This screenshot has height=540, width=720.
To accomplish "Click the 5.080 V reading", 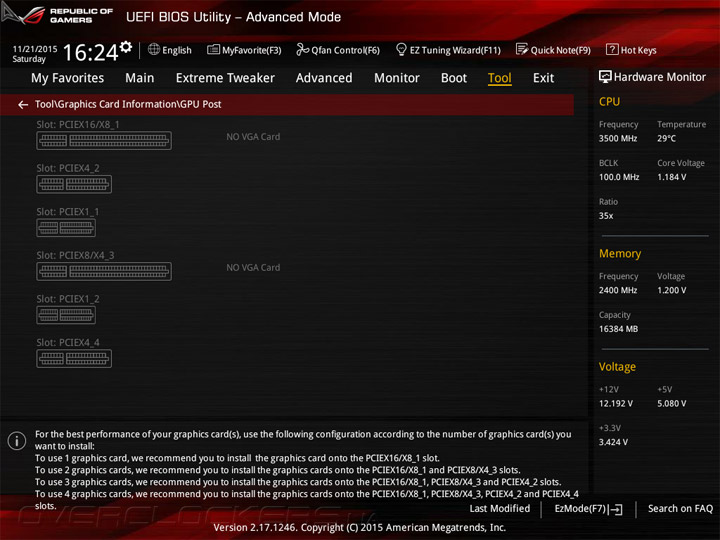I will pyautogui.click(x=671, y=404).
